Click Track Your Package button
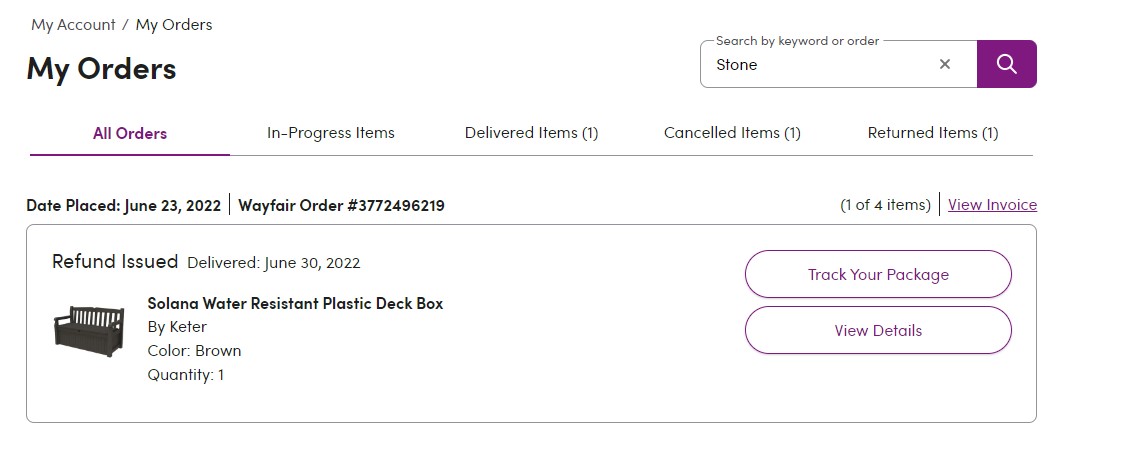1137x454 pixels. [878, 274]
